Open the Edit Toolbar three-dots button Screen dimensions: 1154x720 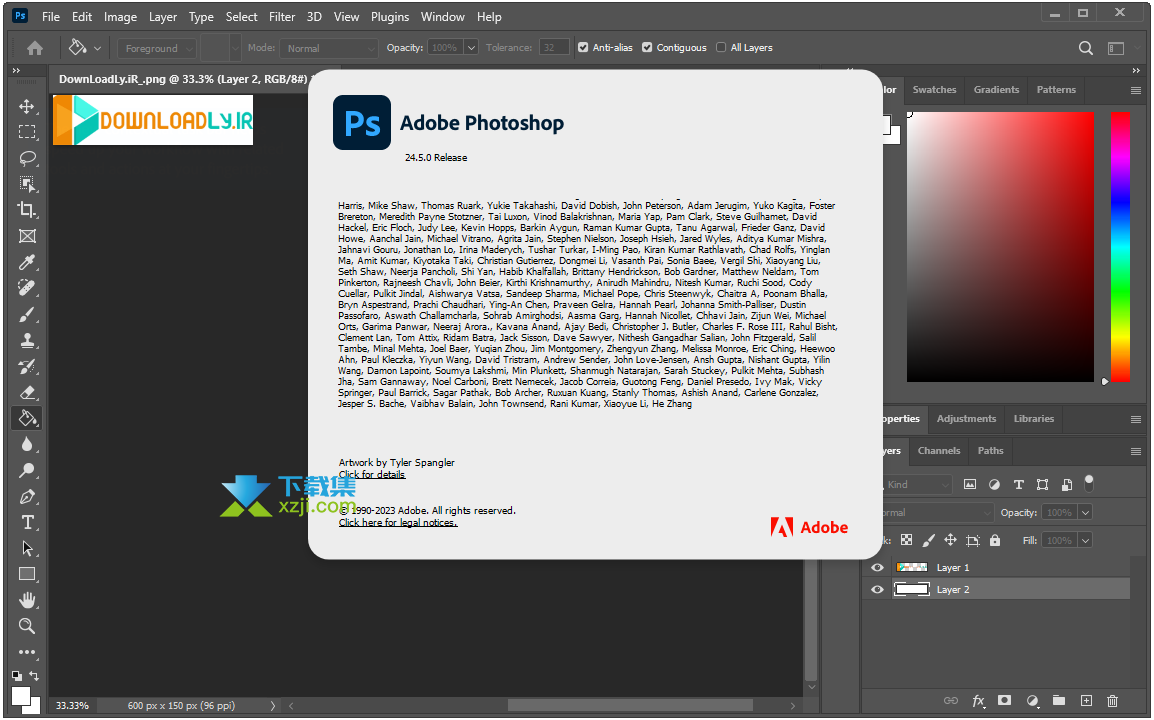(27, 652)
